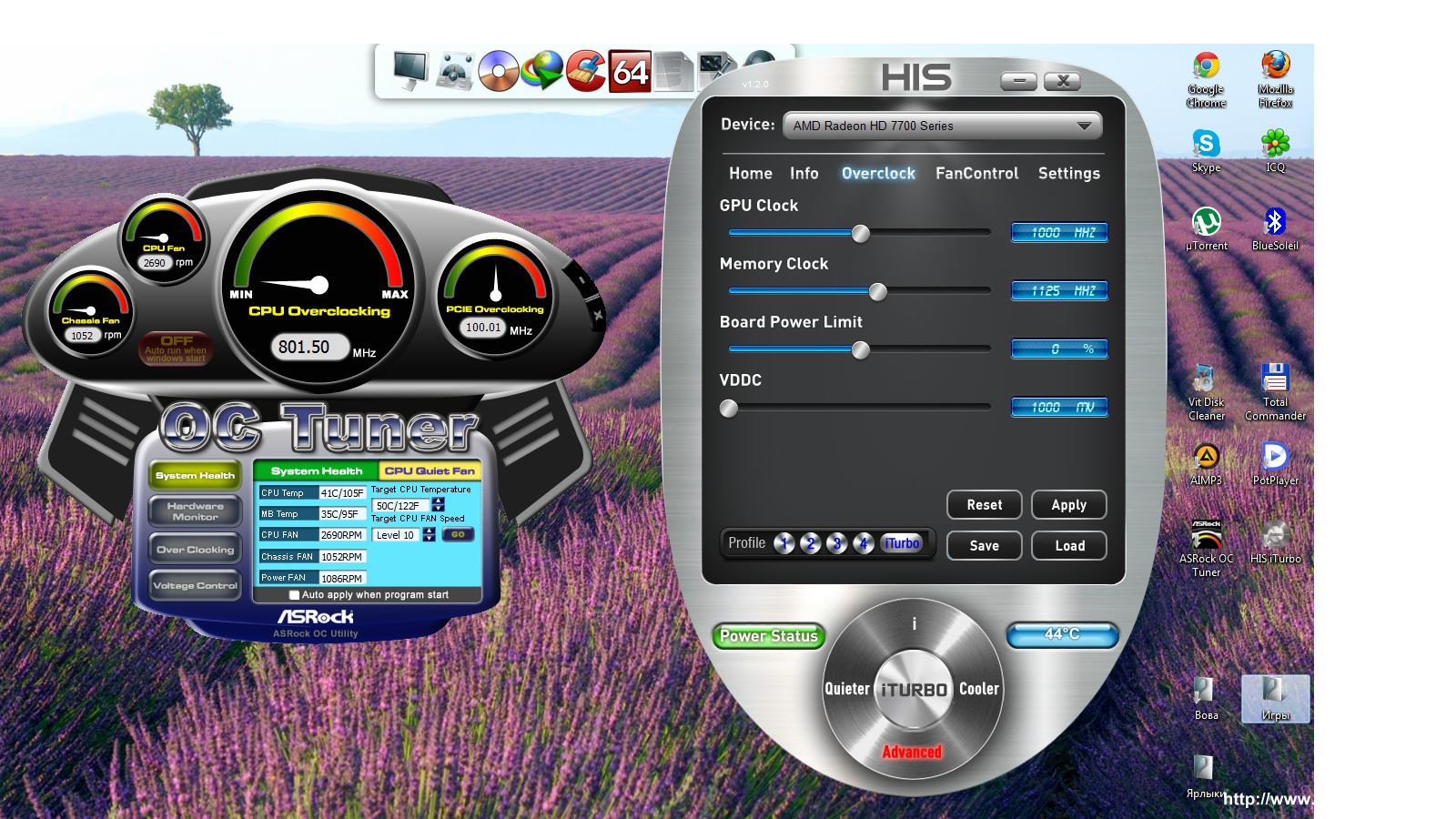This screenshot has width=1456, height=819.
Task: Open Hardware Monitor in OC Tuner
Action: point(195,511)
